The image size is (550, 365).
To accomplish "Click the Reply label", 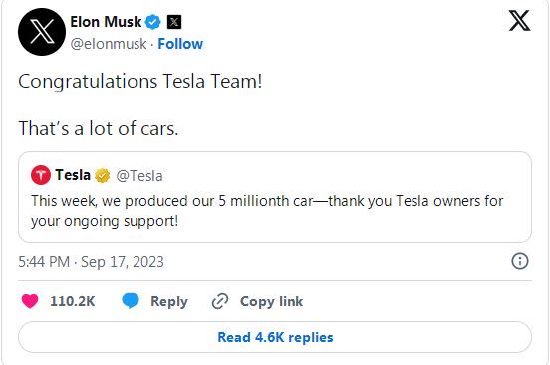I will point(169,302).
